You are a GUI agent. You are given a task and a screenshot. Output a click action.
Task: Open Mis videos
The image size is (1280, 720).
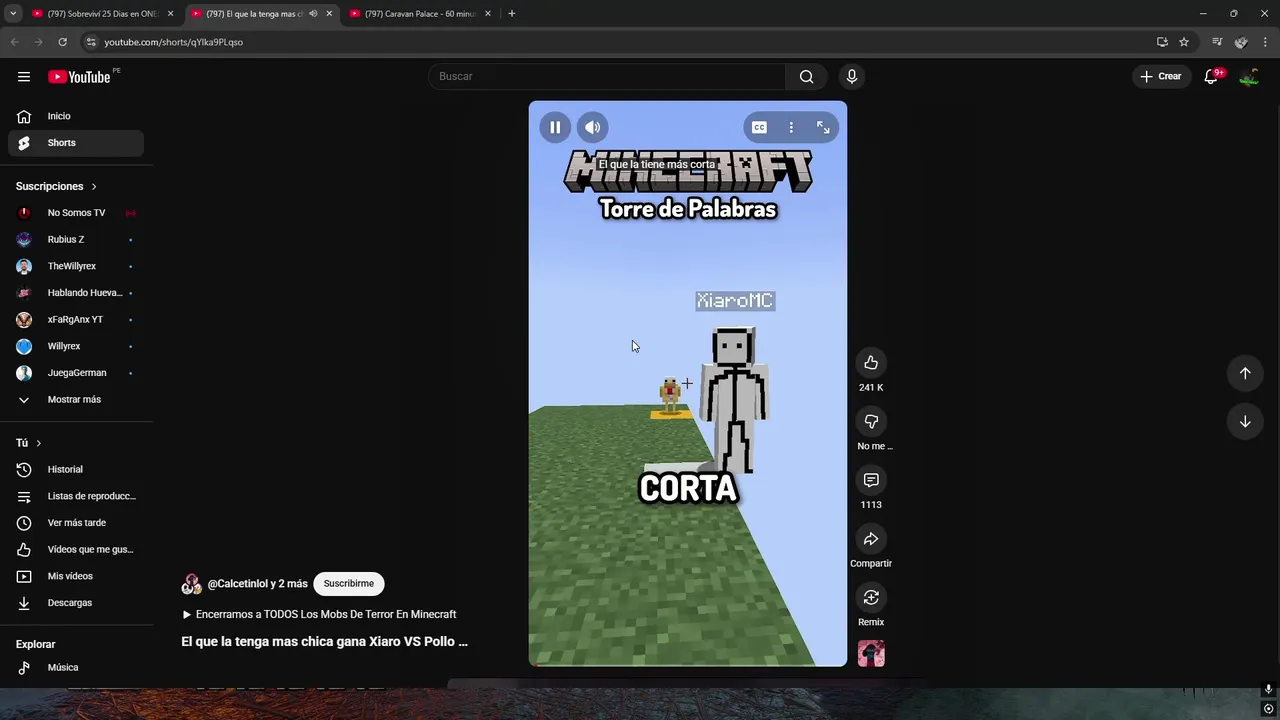tap(76, 576)
